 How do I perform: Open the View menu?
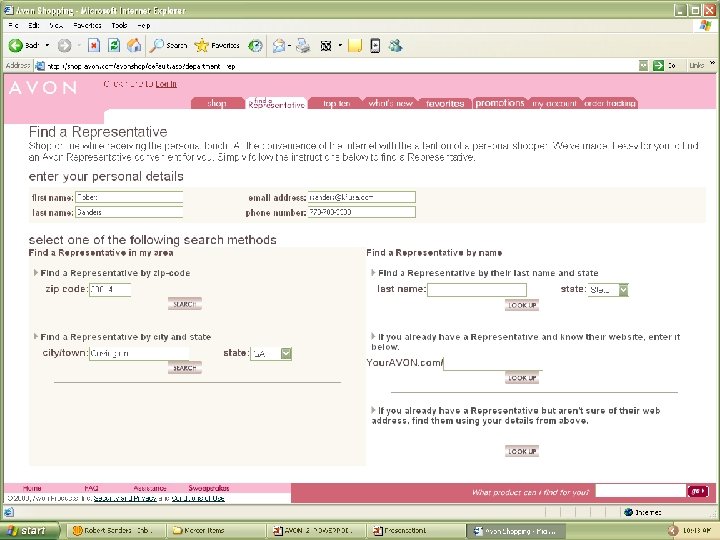pos(56,25)
